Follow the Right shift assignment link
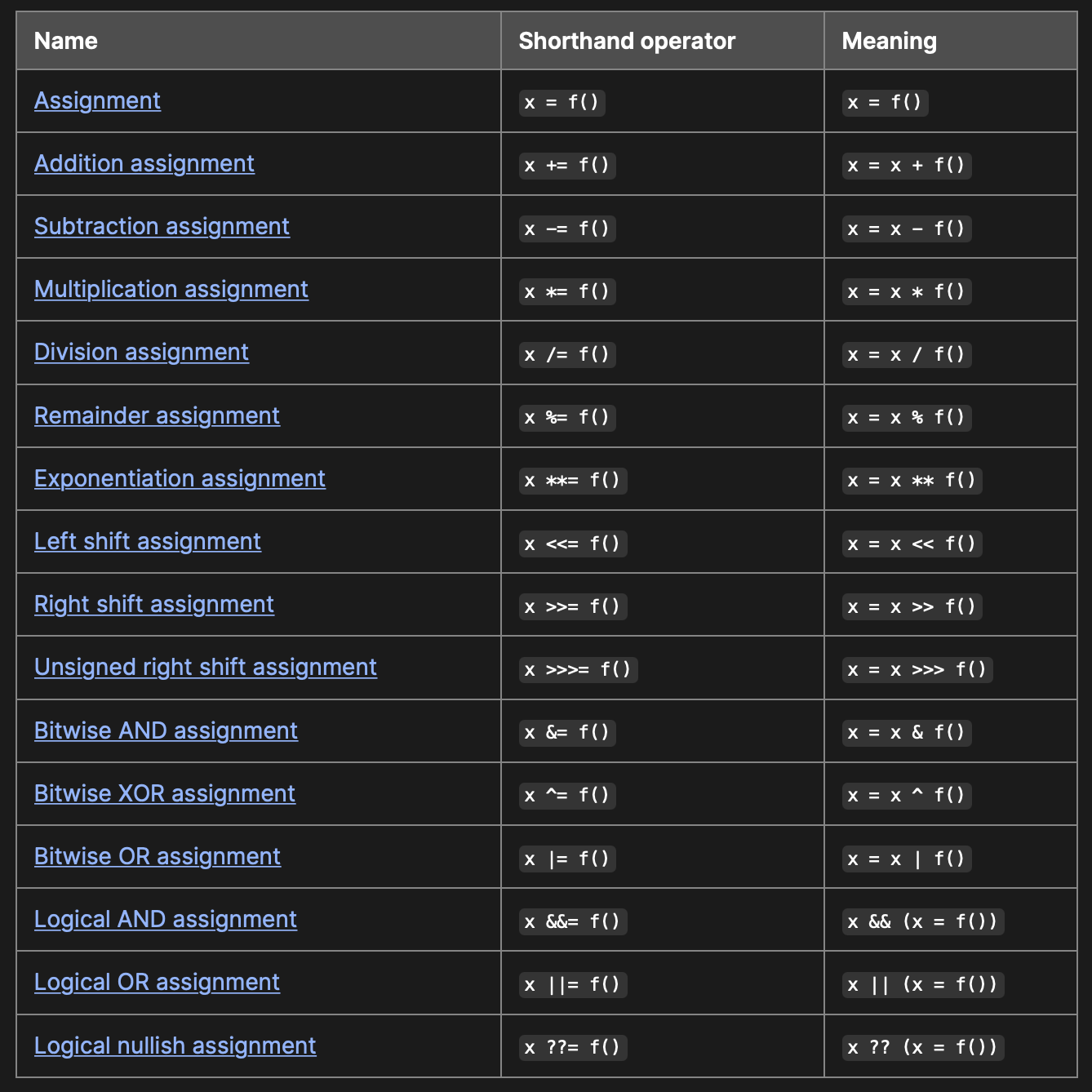Image resolution: width=1092 pixels, height=1092 pixels. 153,604
